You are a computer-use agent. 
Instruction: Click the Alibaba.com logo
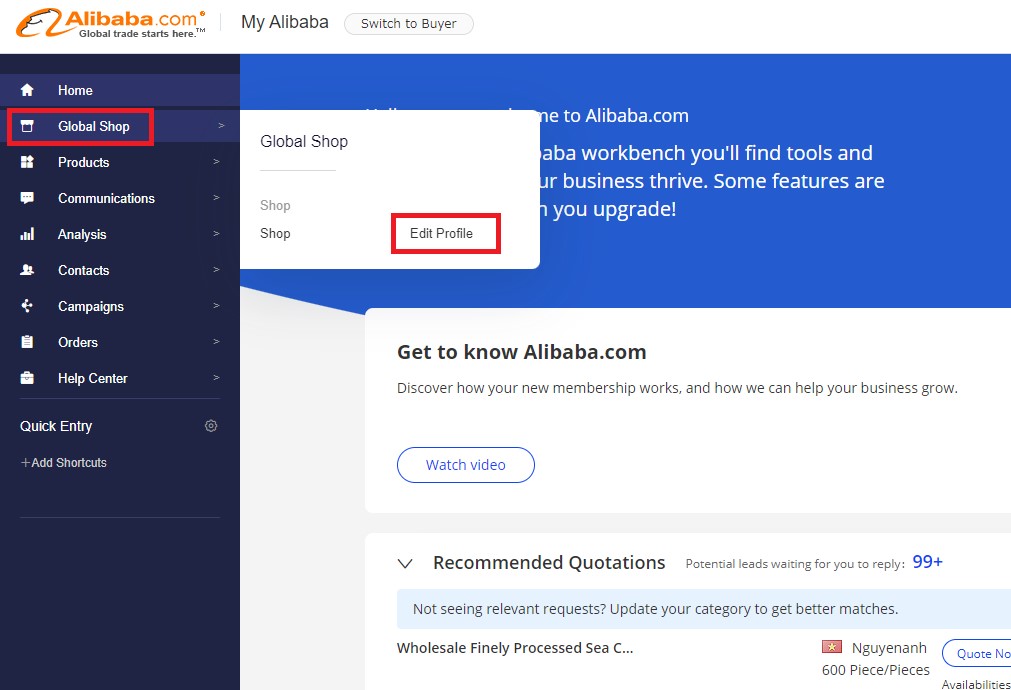111,23
